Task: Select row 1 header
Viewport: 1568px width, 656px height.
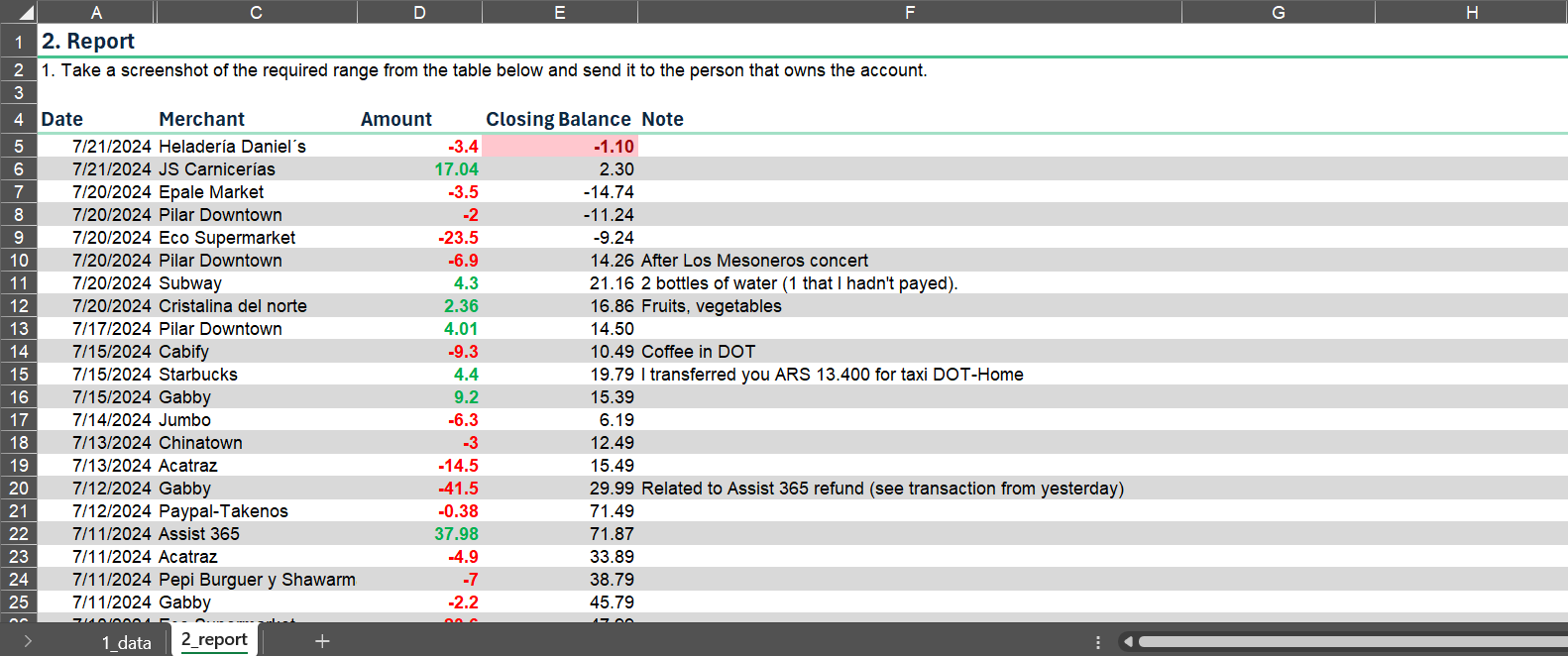Action: pos(19,42)
